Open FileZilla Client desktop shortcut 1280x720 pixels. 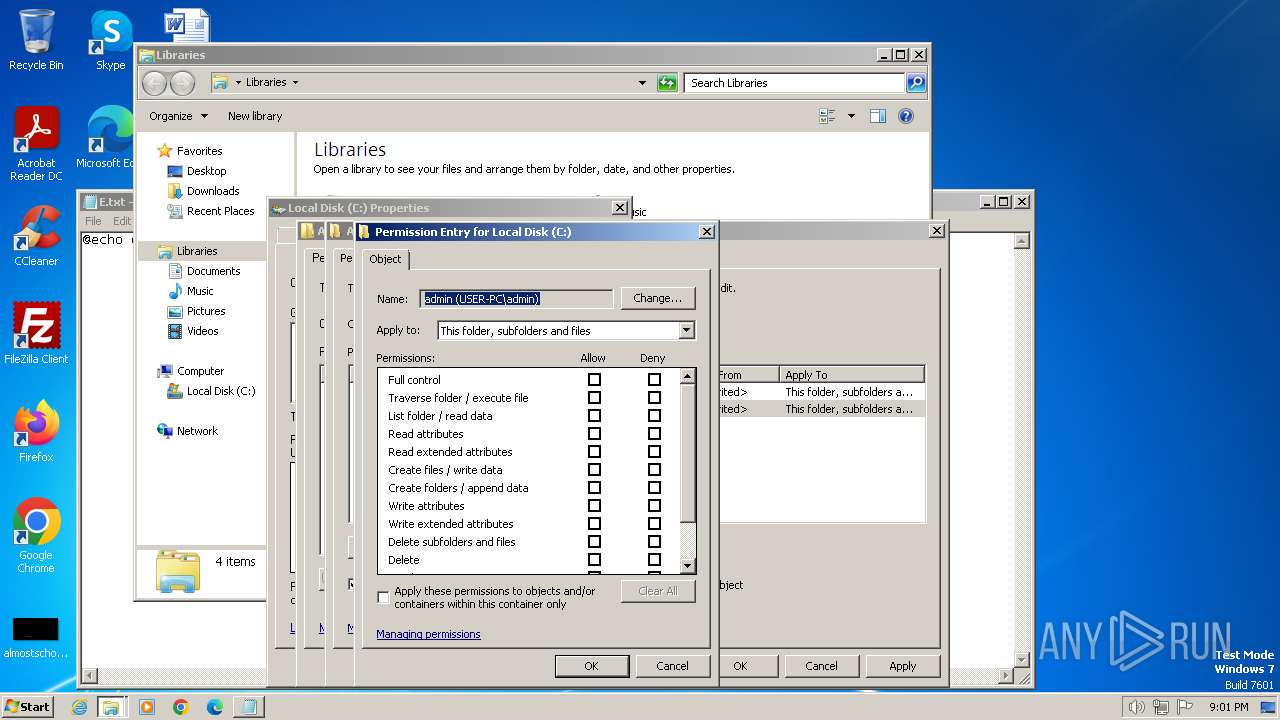[x=36, y=334]
